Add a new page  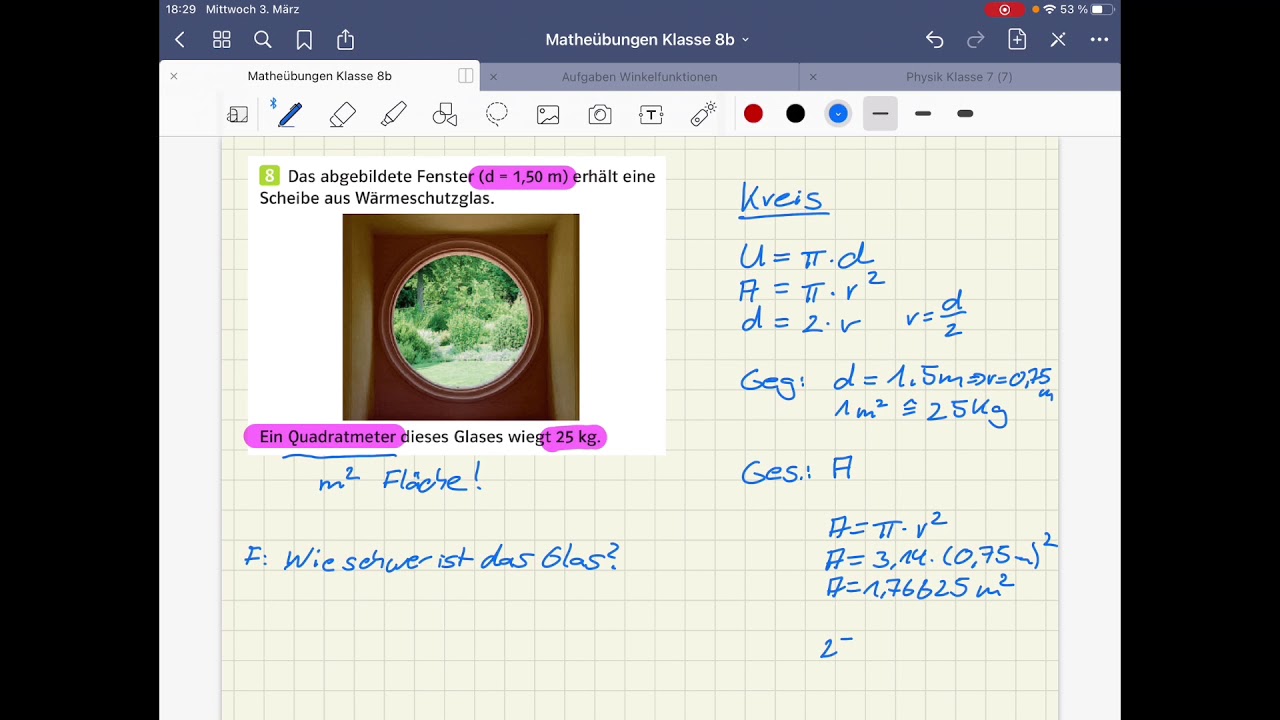click(1017, 39)
